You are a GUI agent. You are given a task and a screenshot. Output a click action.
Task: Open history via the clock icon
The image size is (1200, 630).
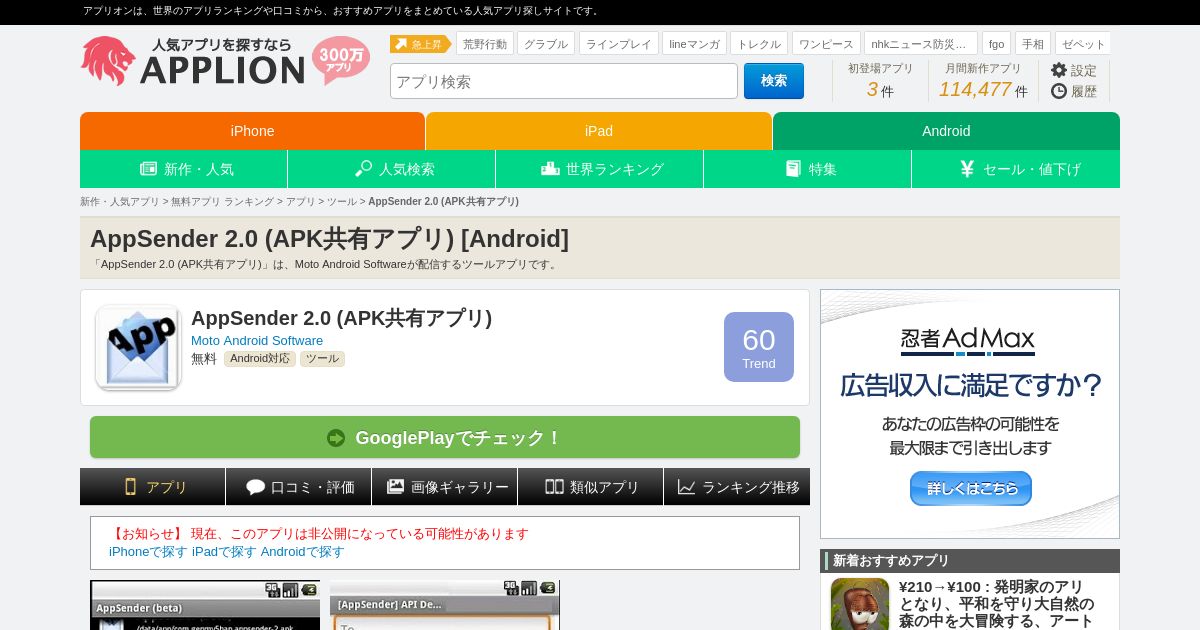1059,91
